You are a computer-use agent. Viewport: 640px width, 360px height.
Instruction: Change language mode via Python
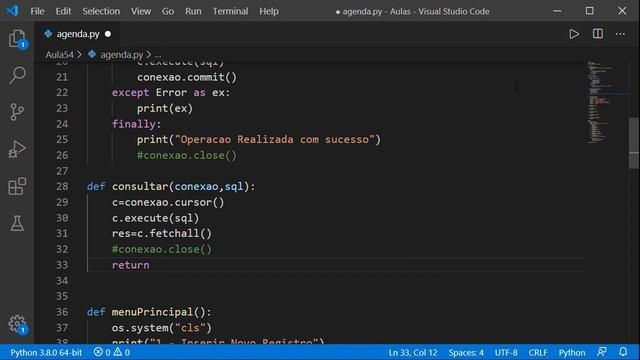coord(572,352)
